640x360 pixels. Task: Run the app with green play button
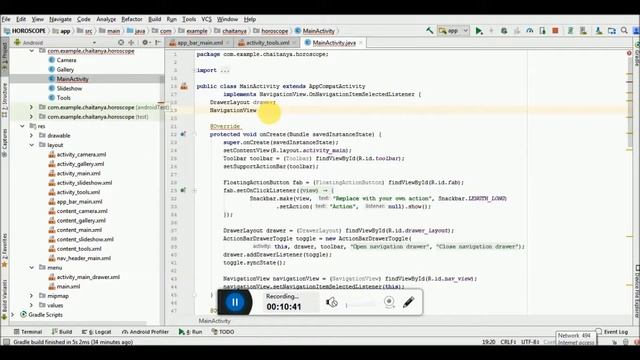pyautogui.click(x=479, y=31)
